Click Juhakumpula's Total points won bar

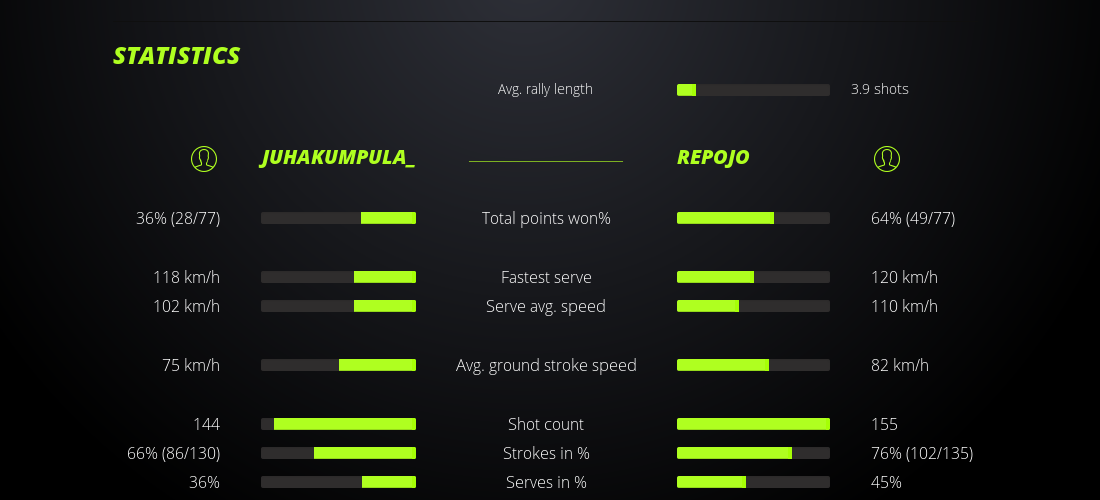[338, 218]
